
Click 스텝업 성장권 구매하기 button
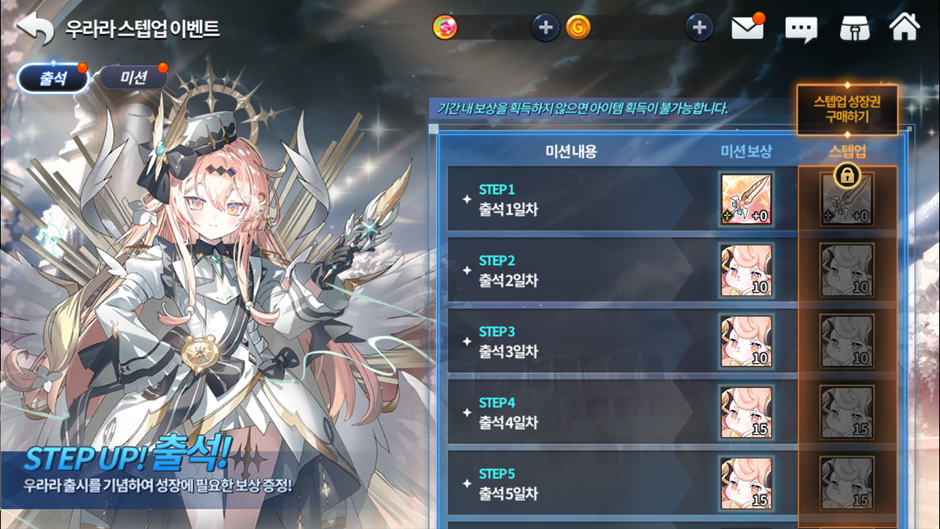point(847,109)
